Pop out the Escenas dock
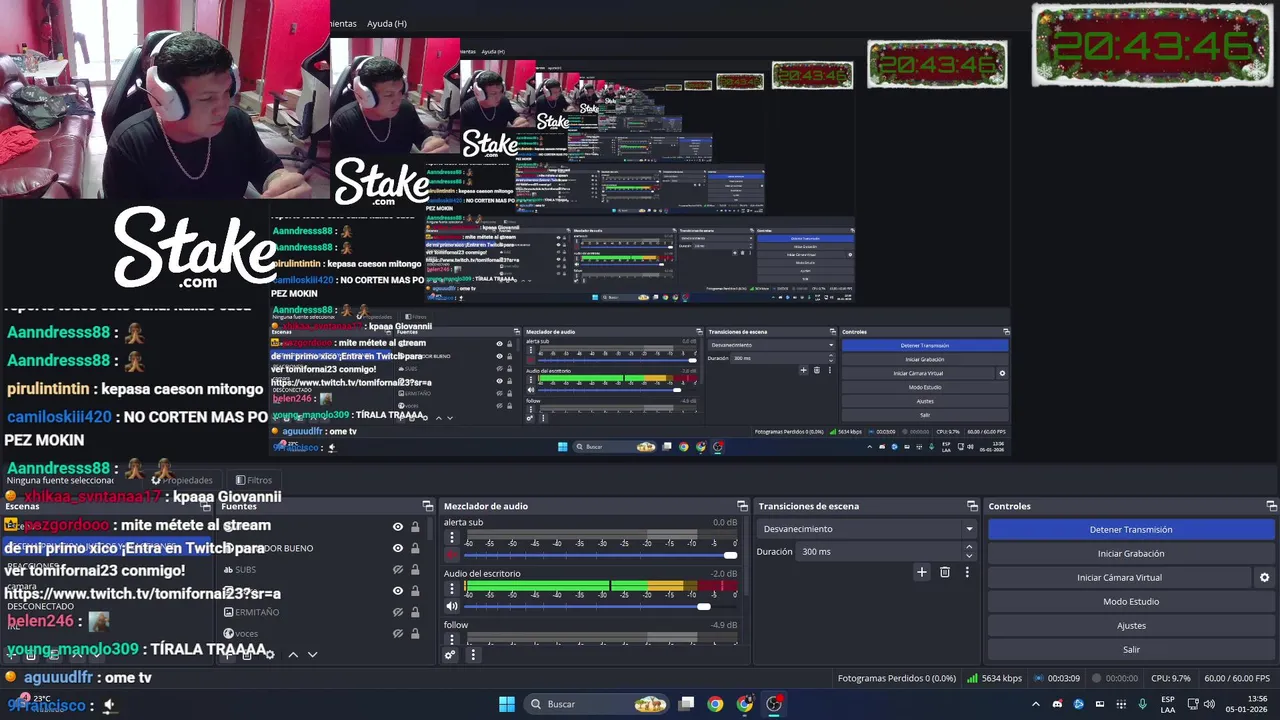The width and height of the screenshot is (1280, 720). (206, 506)
